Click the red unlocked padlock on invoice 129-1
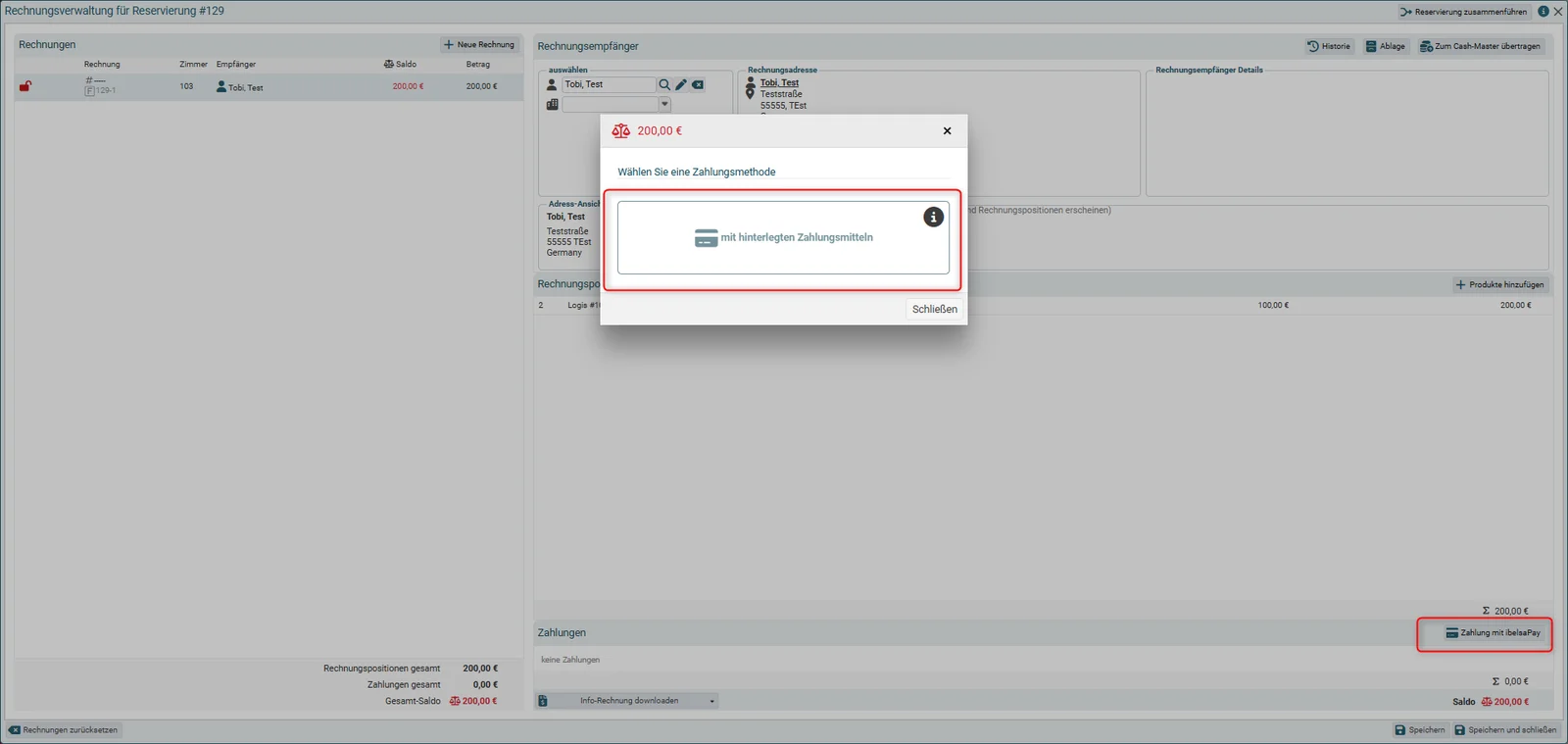Viewport: 1568px width, 744px height. pyautogui.click(x=25, y=86)
